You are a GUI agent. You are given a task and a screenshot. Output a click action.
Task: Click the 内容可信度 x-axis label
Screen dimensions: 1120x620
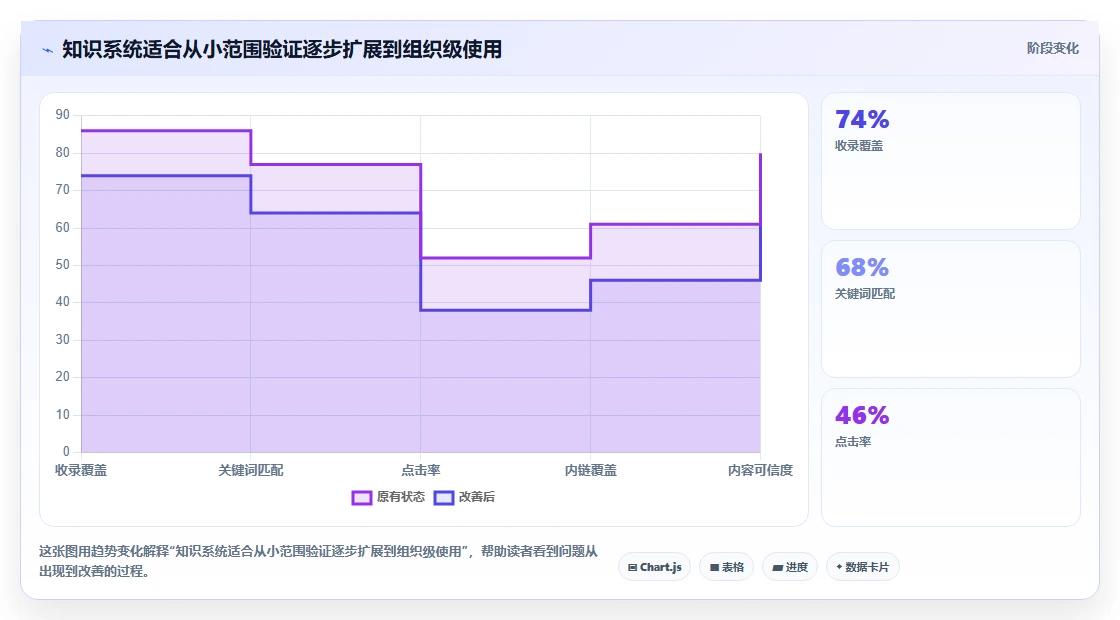pyautogui.click(x=760, y=470)
